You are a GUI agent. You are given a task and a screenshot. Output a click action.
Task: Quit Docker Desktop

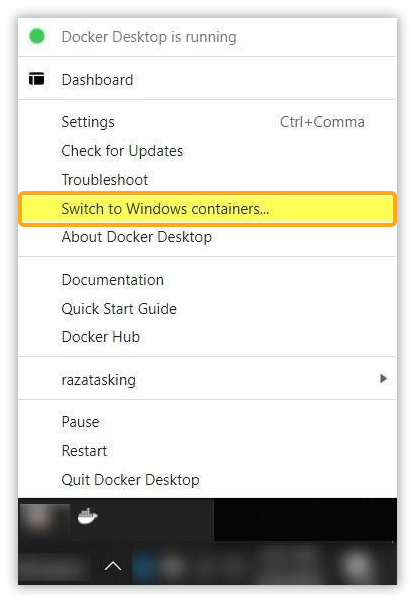(207, 480)
